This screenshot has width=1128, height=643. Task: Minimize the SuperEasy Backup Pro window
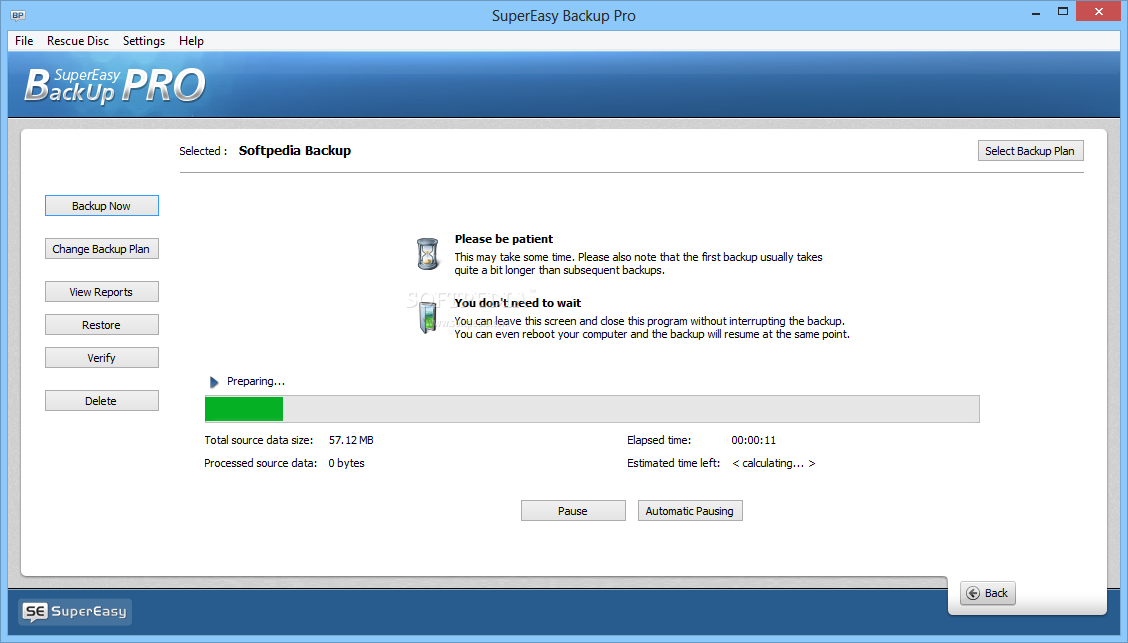(1036, 12)
